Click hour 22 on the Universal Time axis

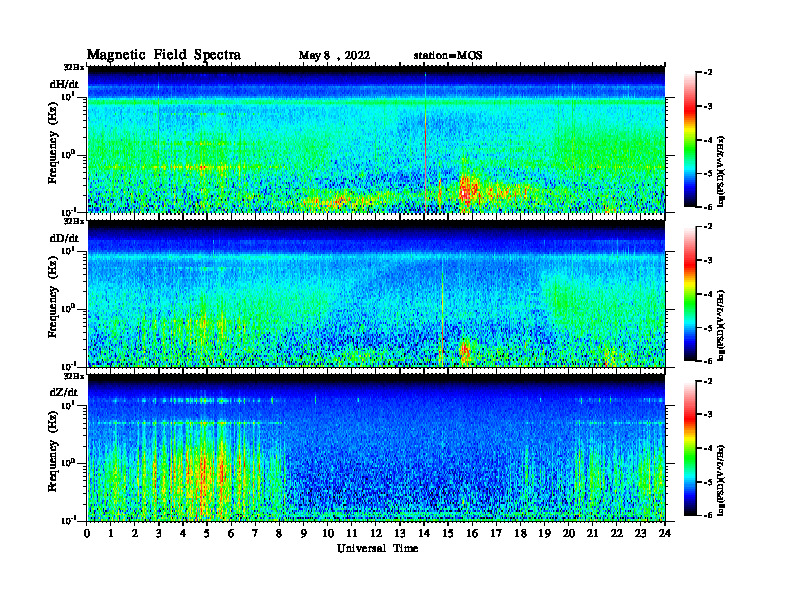(617, 534)
